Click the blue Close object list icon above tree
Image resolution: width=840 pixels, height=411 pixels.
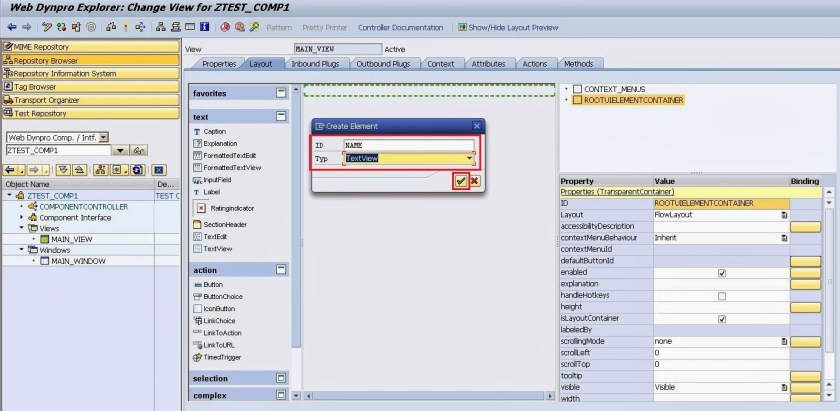click(x=158, y=170)
